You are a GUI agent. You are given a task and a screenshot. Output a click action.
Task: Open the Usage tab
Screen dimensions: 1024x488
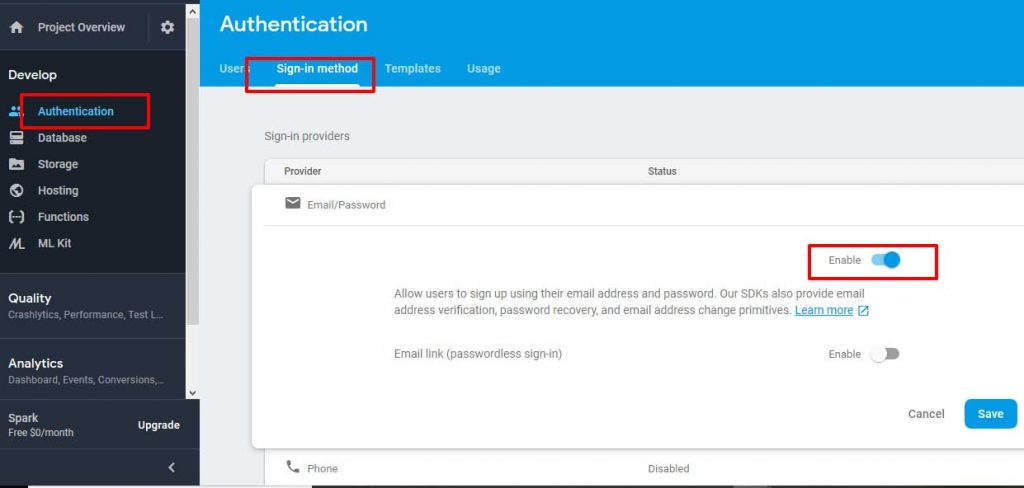click(484, 69)
